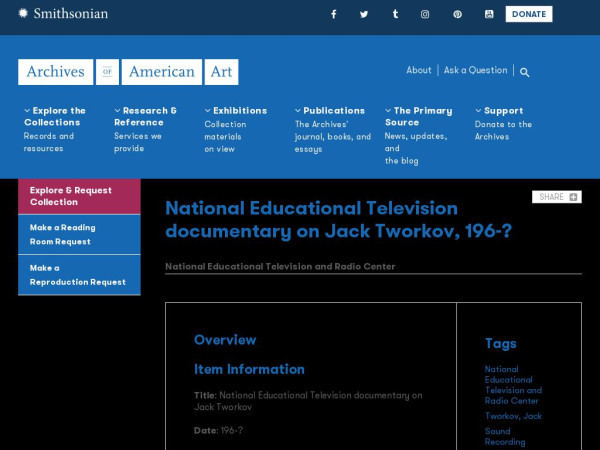Open the Twitter icon in header
600x450 pixels.
tap(364, 14)
